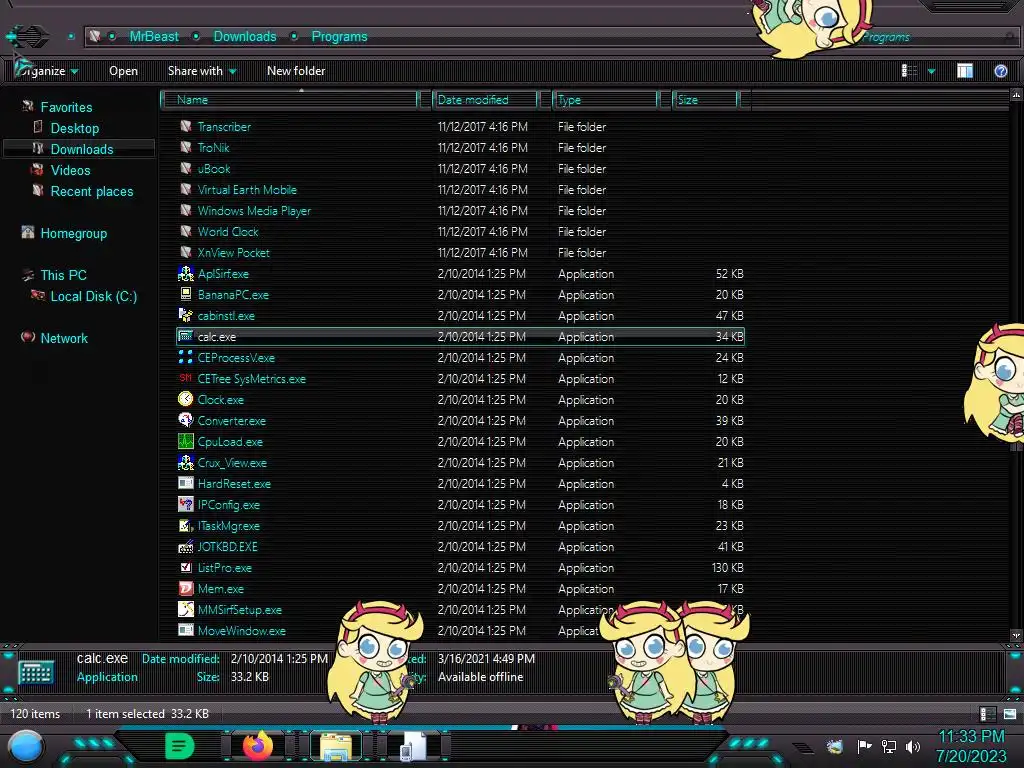Select the World Clock folder
Viewport: 1024px width, 768px height.
click(228, 231)
